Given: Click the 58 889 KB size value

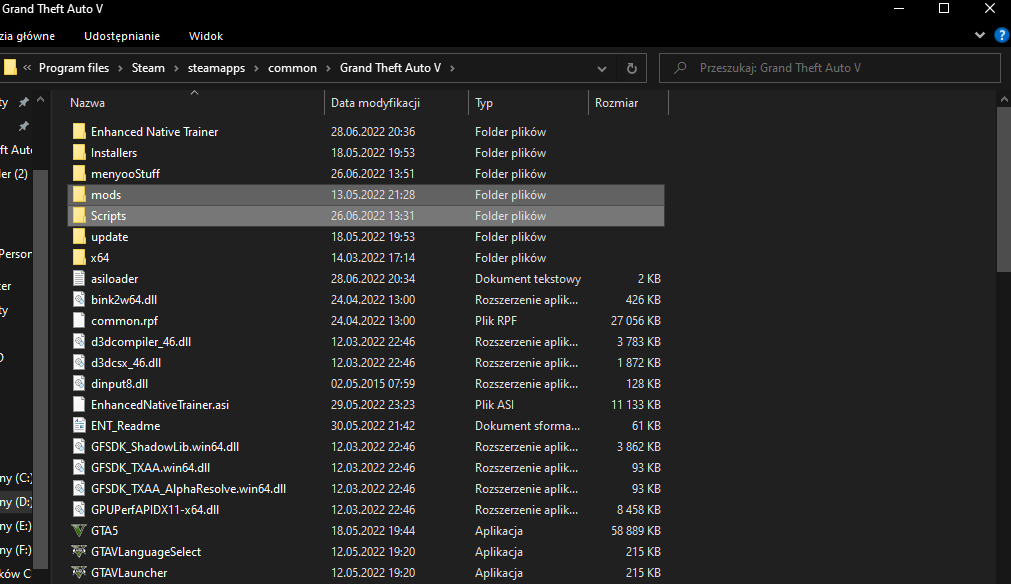Looking at the screenshot, I should [636, 530].
